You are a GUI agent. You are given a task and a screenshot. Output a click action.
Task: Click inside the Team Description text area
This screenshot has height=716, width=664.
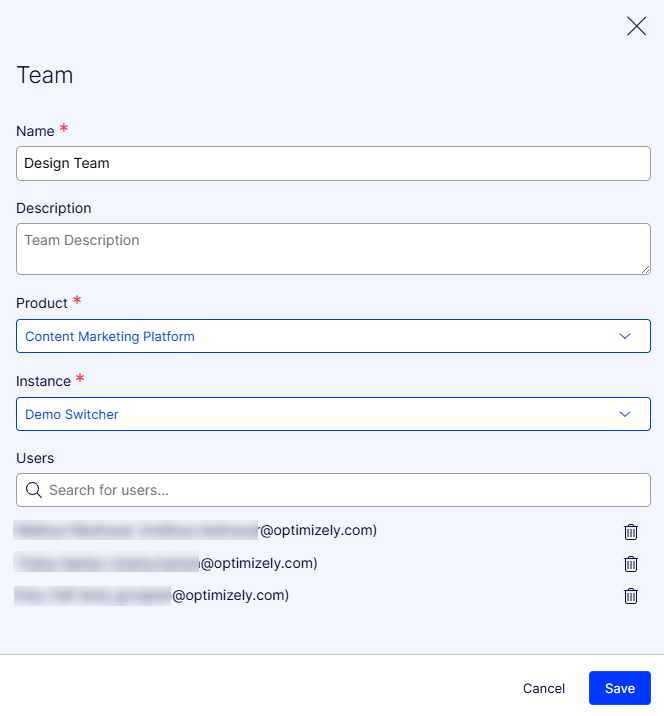coord(333,248)
